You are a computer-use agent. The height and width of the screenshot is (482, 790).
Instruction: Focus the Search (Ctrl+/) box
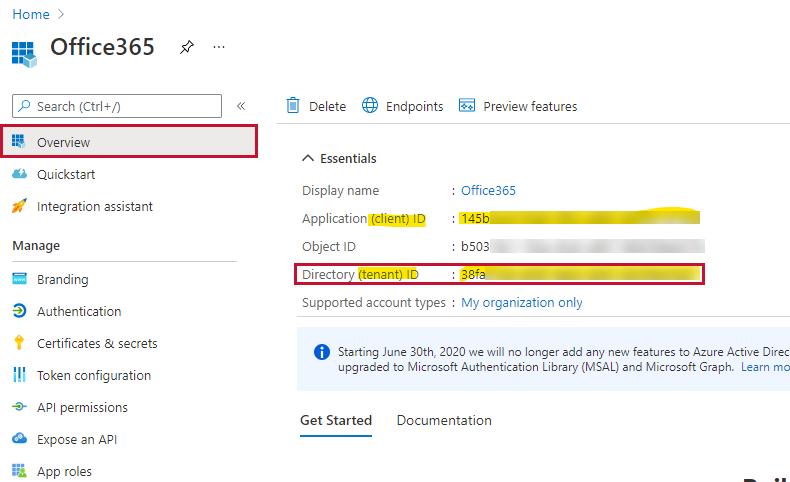pos(117,106)
